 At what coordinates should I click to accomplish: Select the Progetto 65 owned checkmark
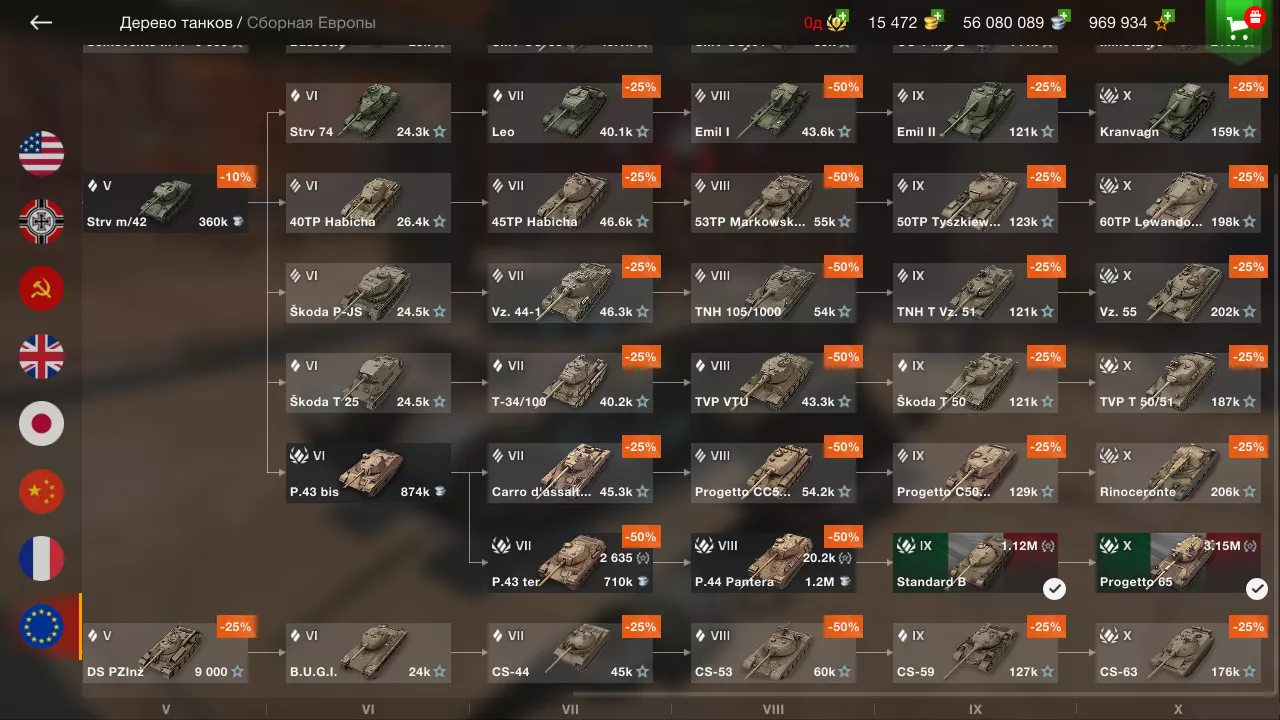point(1257,589)
